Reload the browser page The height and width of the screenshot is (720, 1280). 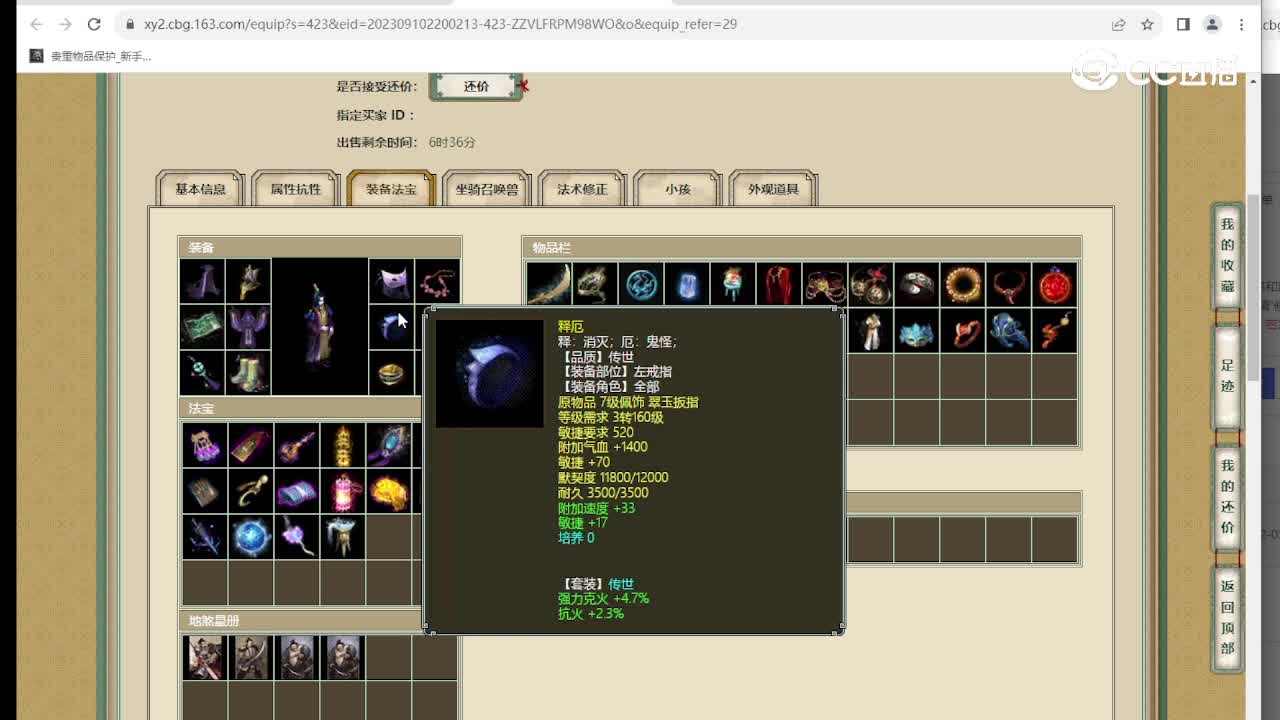tap(94, 24)
